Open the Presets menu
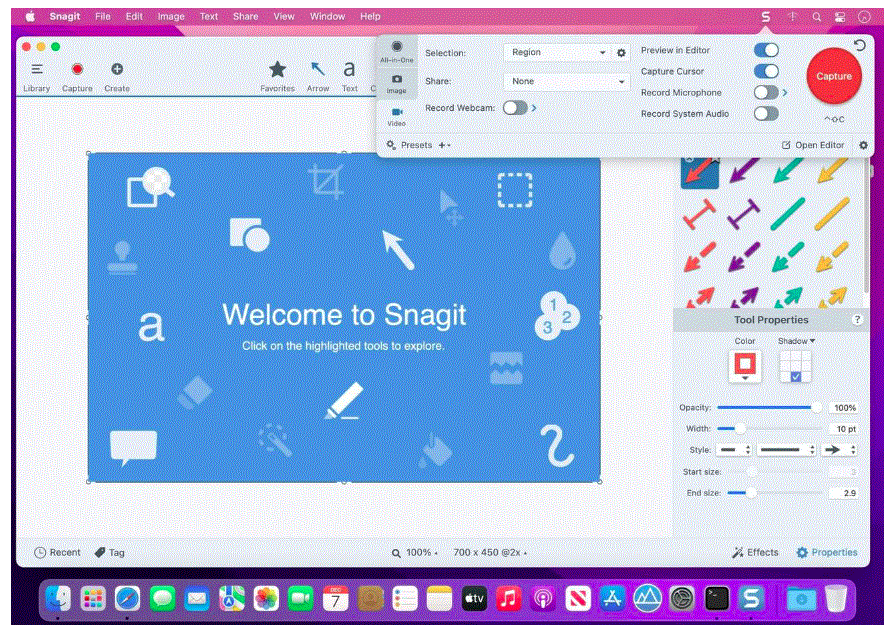This screenshot has height=635, width=895. coord(409,145)
